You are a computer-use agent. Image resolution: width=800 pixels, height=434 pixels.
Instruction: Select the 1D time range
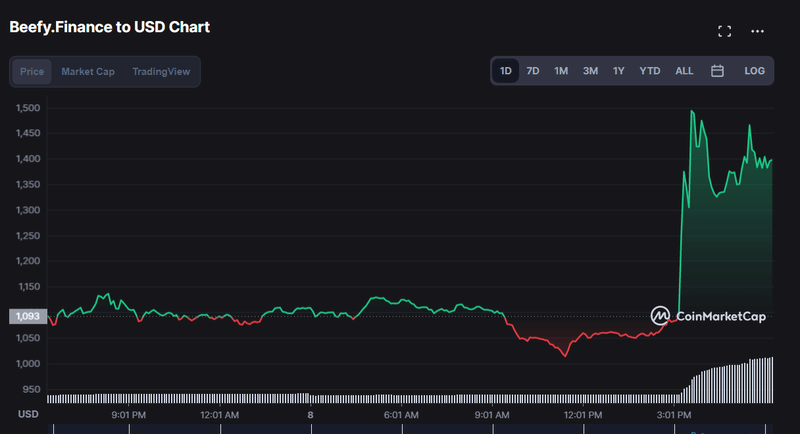click(x=506, y=71)
